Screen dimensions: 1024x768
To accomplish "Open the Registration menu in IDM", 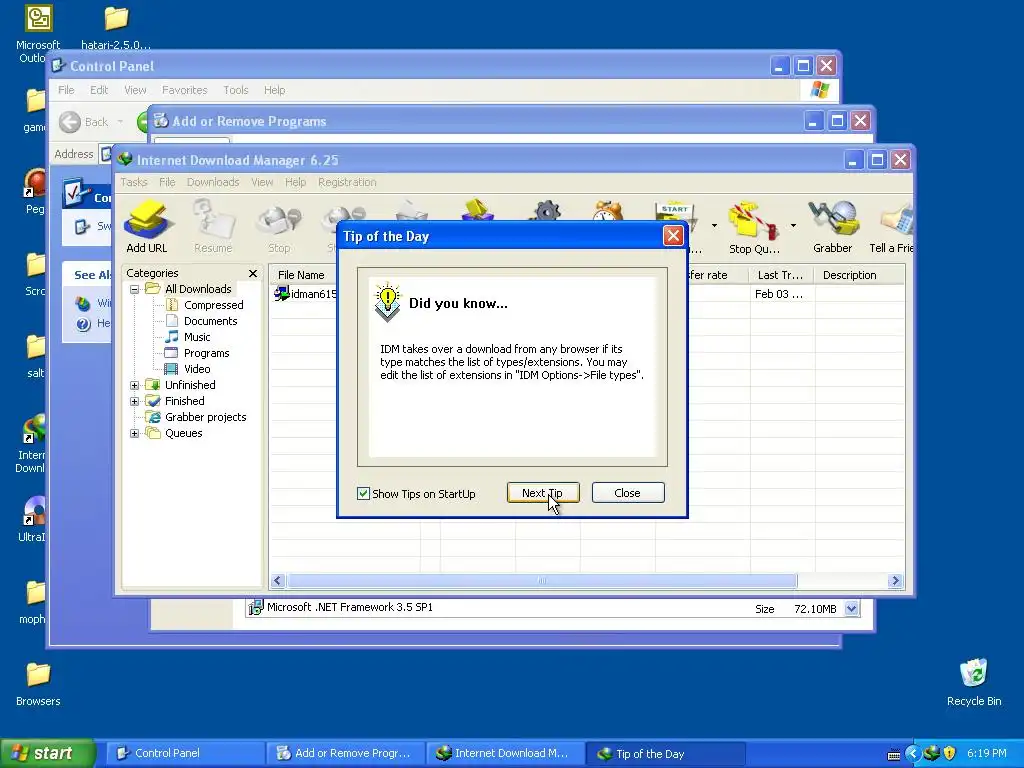I will coord(347,182).
